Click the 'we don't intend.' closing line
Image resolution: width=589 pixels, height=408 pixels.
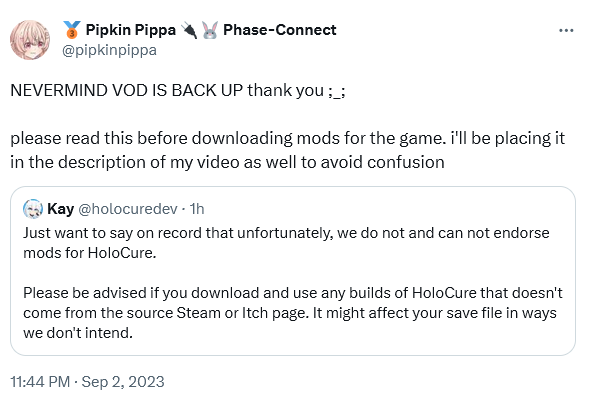[78, 333]
